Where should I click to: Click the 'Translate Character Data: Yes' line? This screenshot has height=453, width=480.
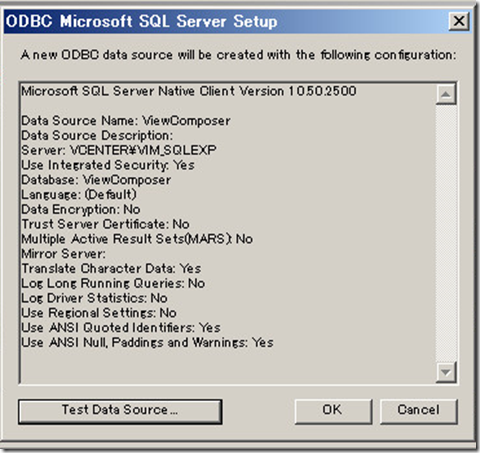pyautogui.click(x=111, y=269)
